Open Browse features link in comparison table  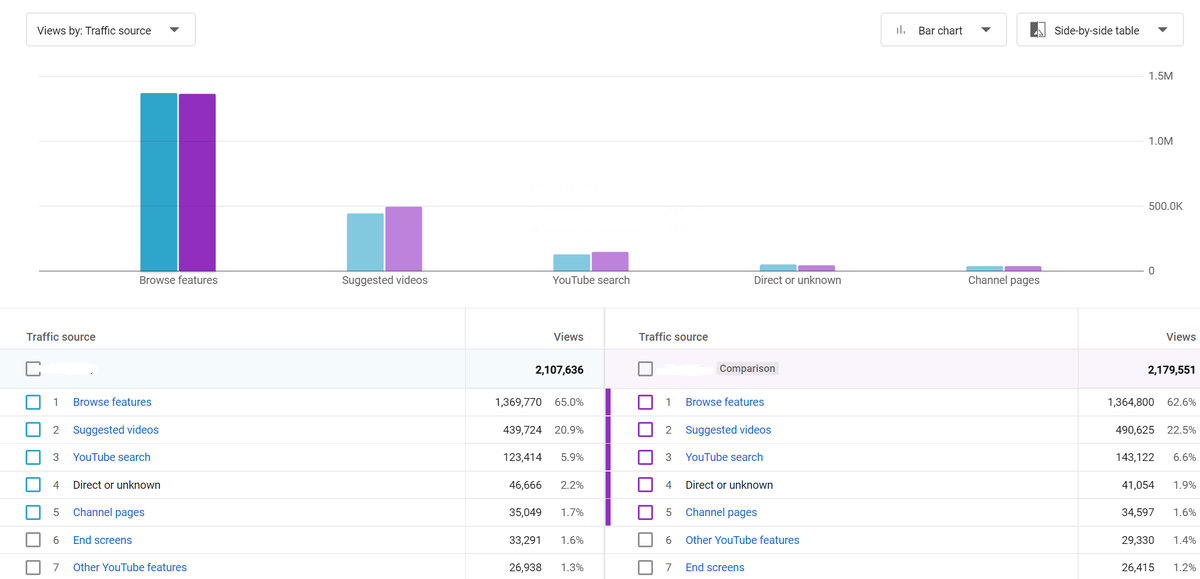[x=725, y=402]
